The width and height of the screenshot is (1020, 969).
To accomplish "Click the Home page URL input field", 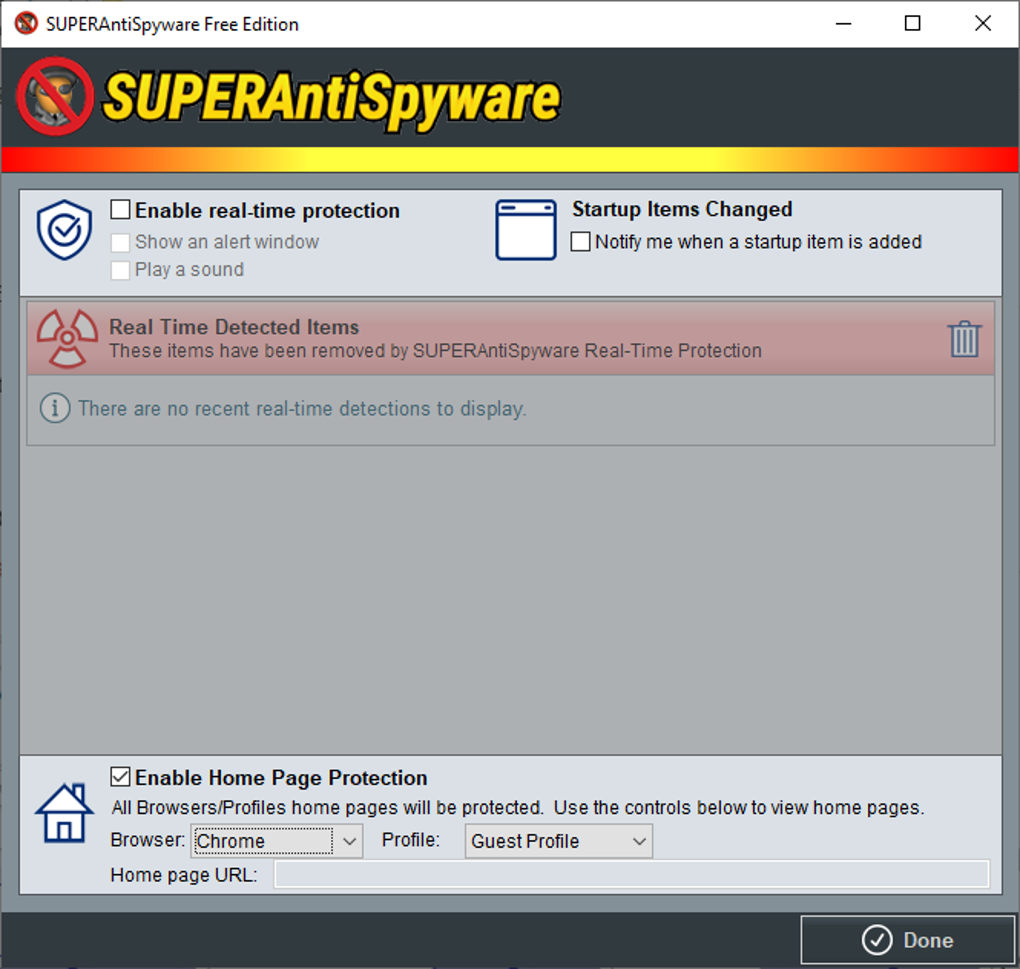I will pyautogui.click(x=630, y=874).
